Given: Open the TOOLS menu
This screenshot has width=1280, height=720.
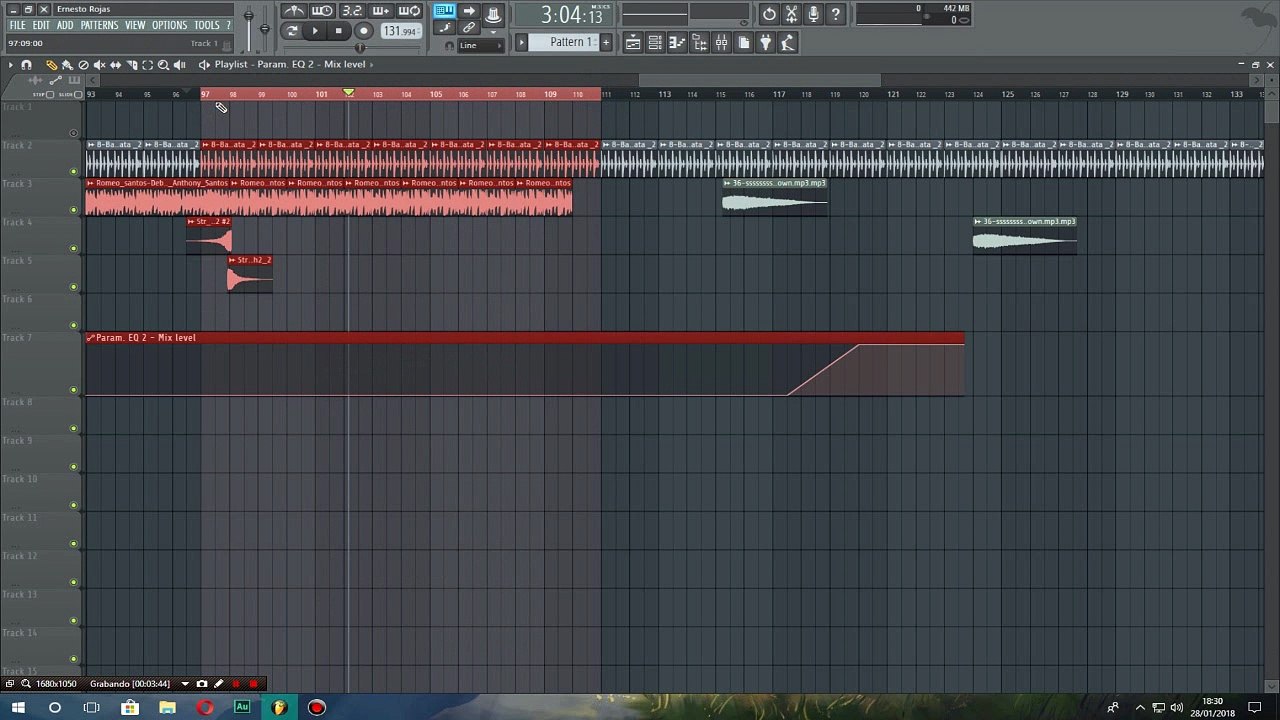Looking at the screenshot, I should 207,25.
